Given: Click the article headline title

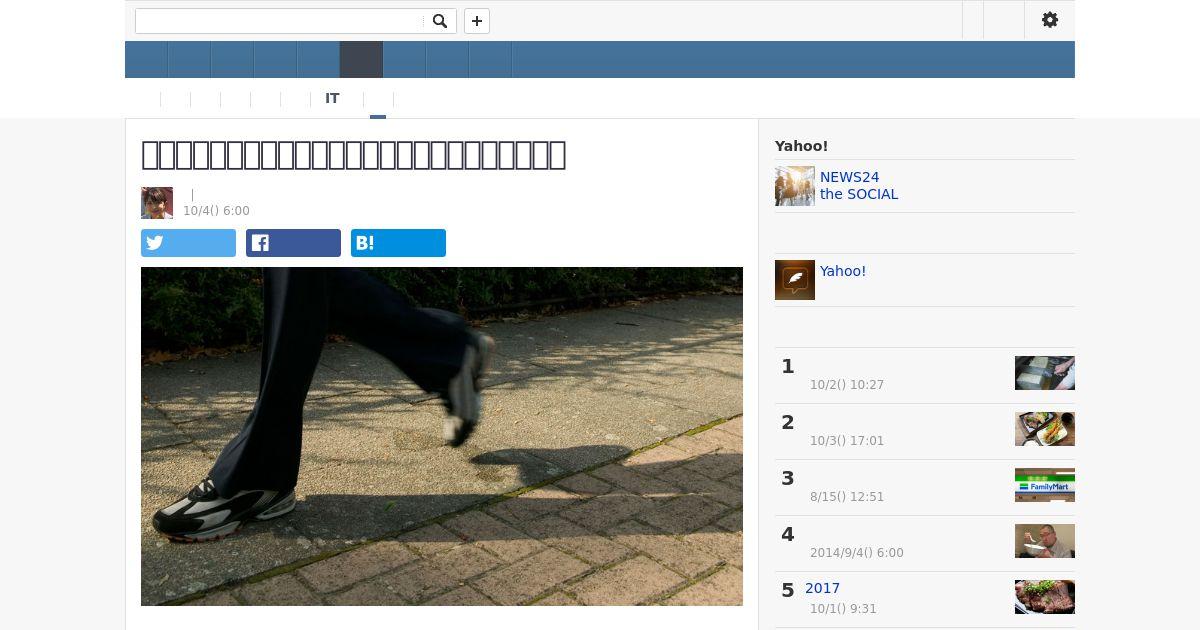Looking at the screenshot, I should (x=354, y=154).
